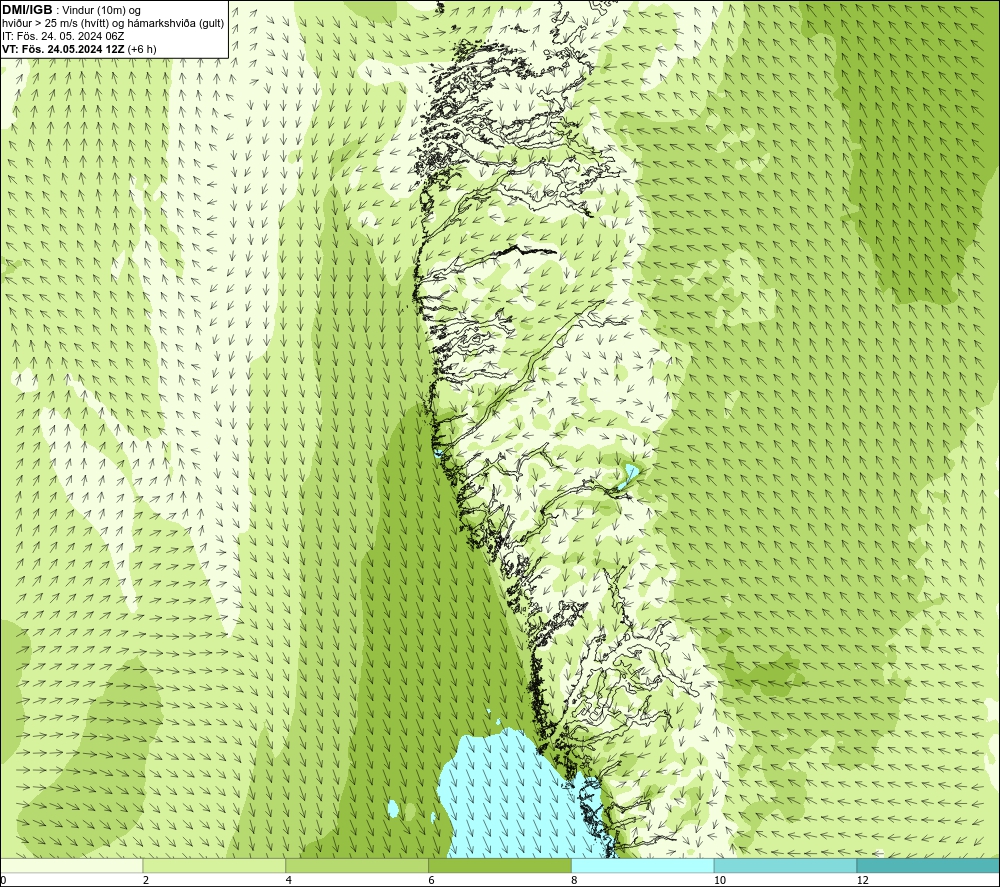Click the "DMI/IGB" title text
This screenshot has width=1000, height=887.
tap(27, 10)
